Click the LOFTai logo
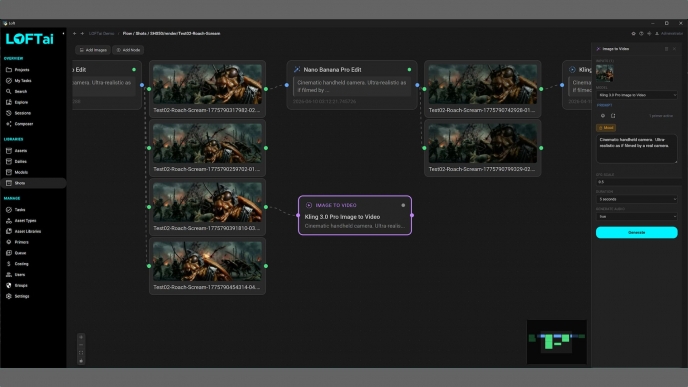688x387 pixels. tap(29, 39)
